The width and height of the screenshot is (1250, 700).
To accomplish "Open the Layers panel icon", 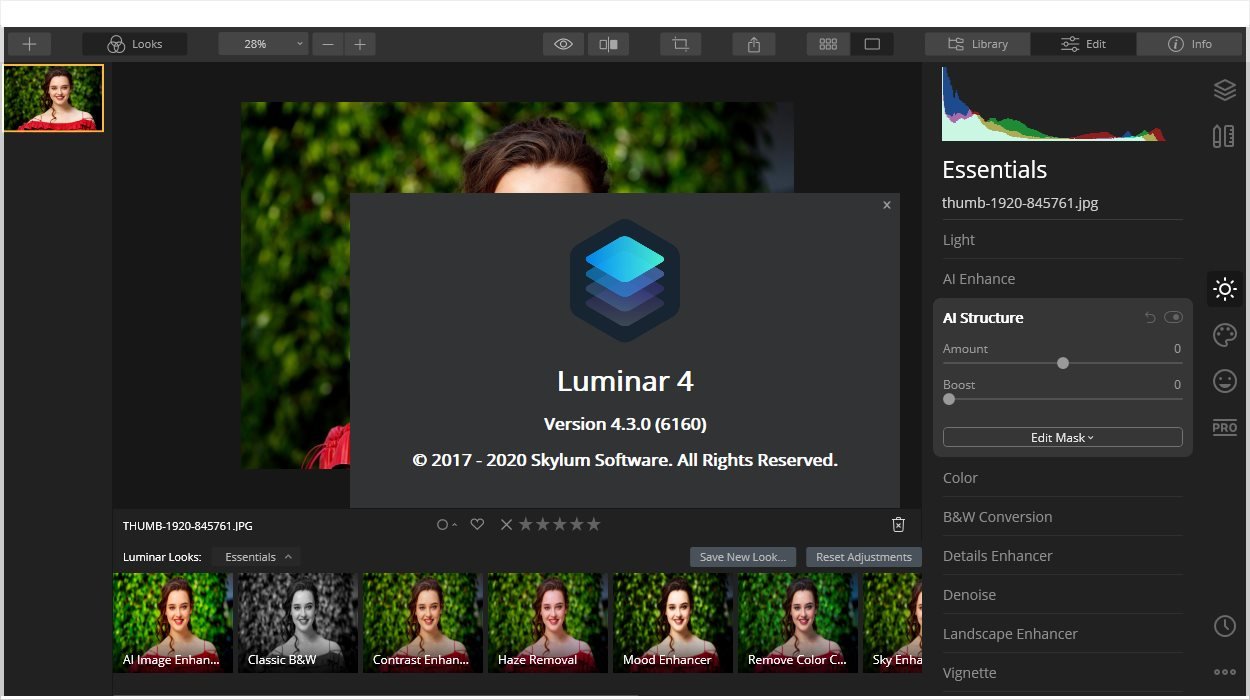I will coord(1225,90).
